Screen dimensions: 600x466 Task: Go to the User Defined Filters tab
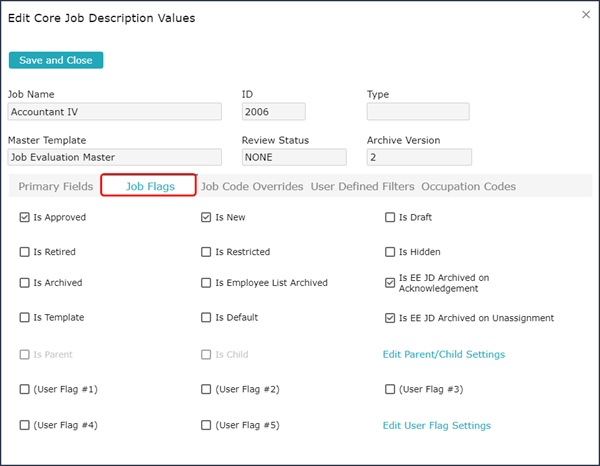(363, 186)
